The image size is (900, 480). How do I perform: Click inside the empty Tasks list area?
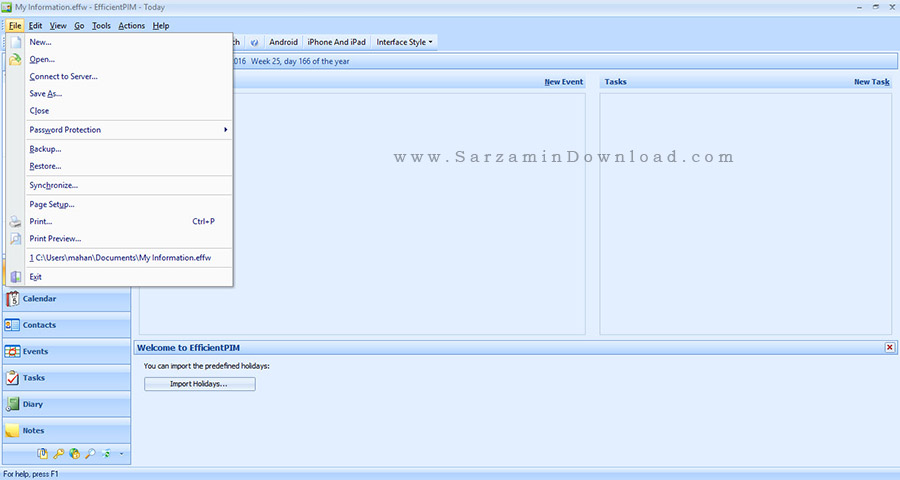tap(746, 214)
